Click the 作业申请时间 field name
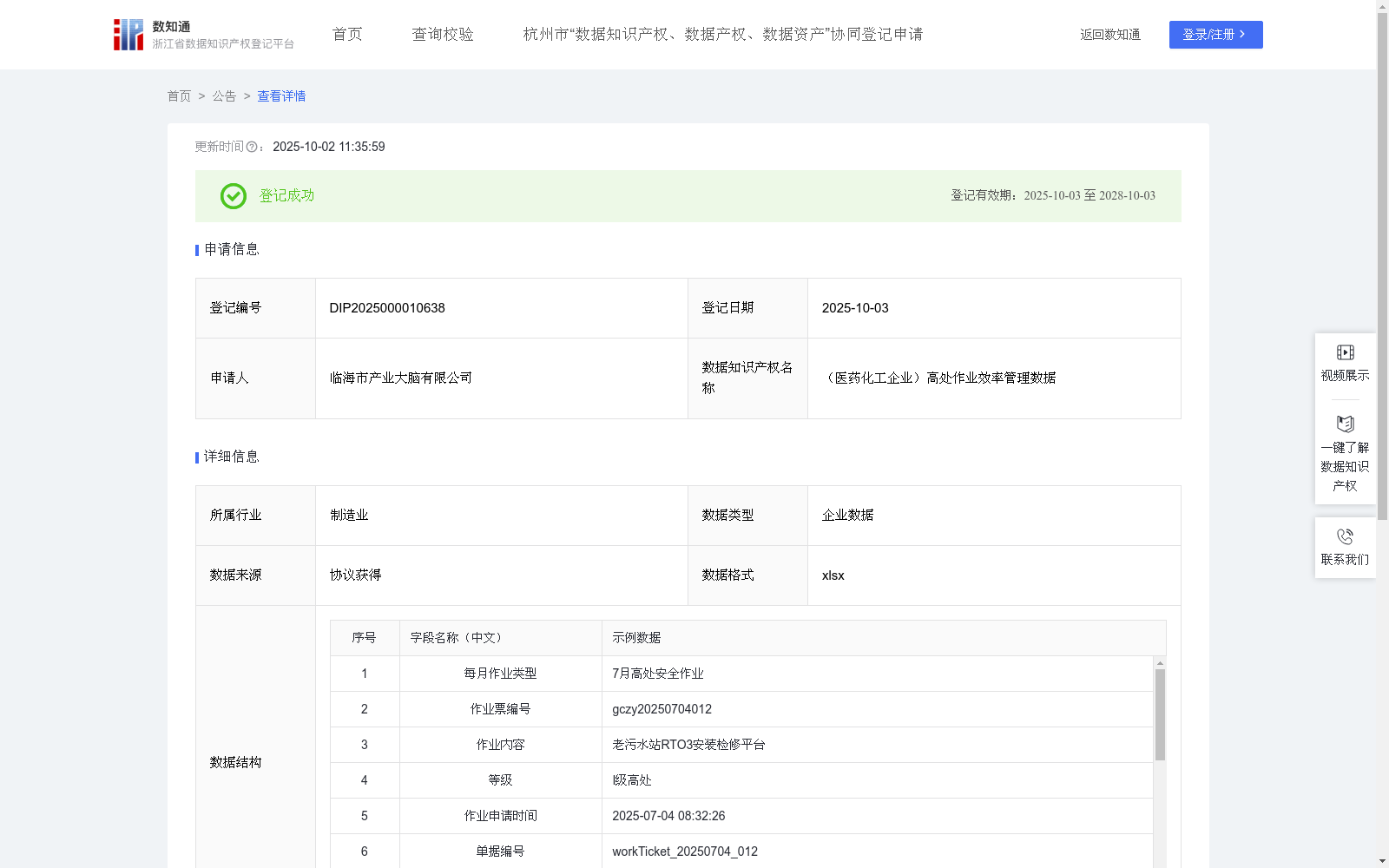The height and width of the screenshot is (868, 1389). pyautogui.click(x=501, y=816)
